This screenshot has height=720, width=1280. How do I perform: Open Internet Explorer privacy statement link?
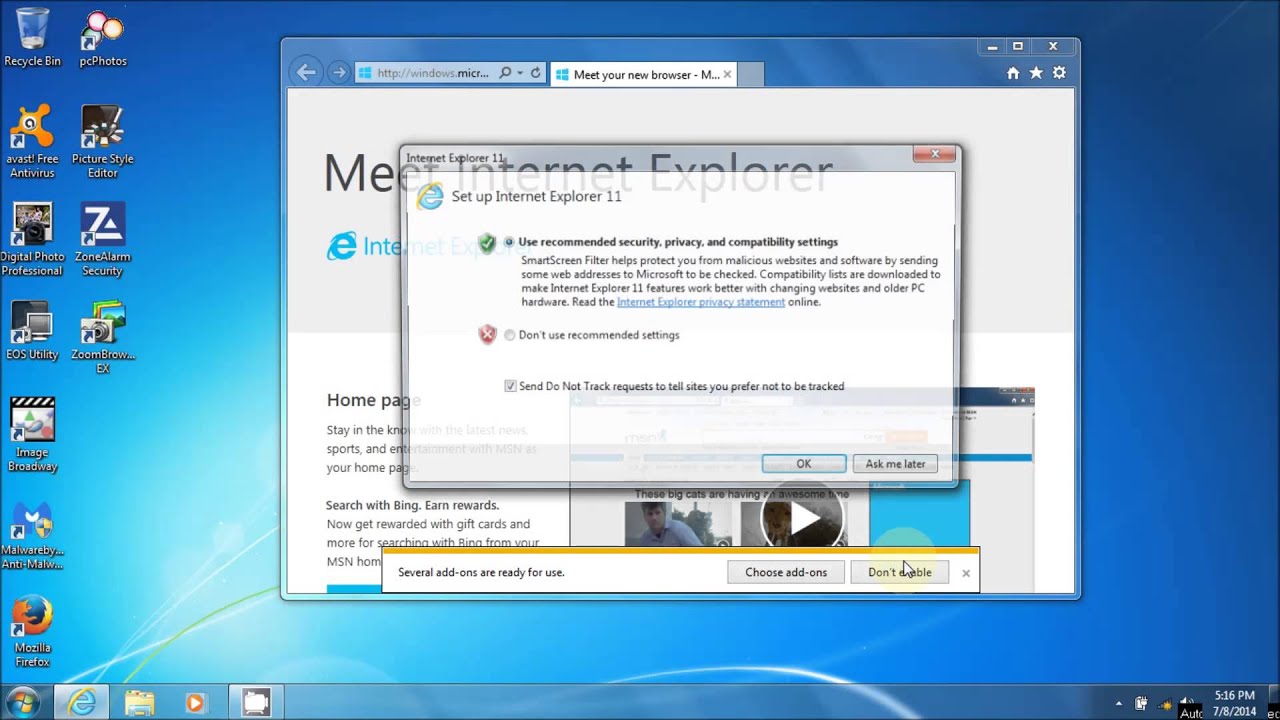pos(701,302)
